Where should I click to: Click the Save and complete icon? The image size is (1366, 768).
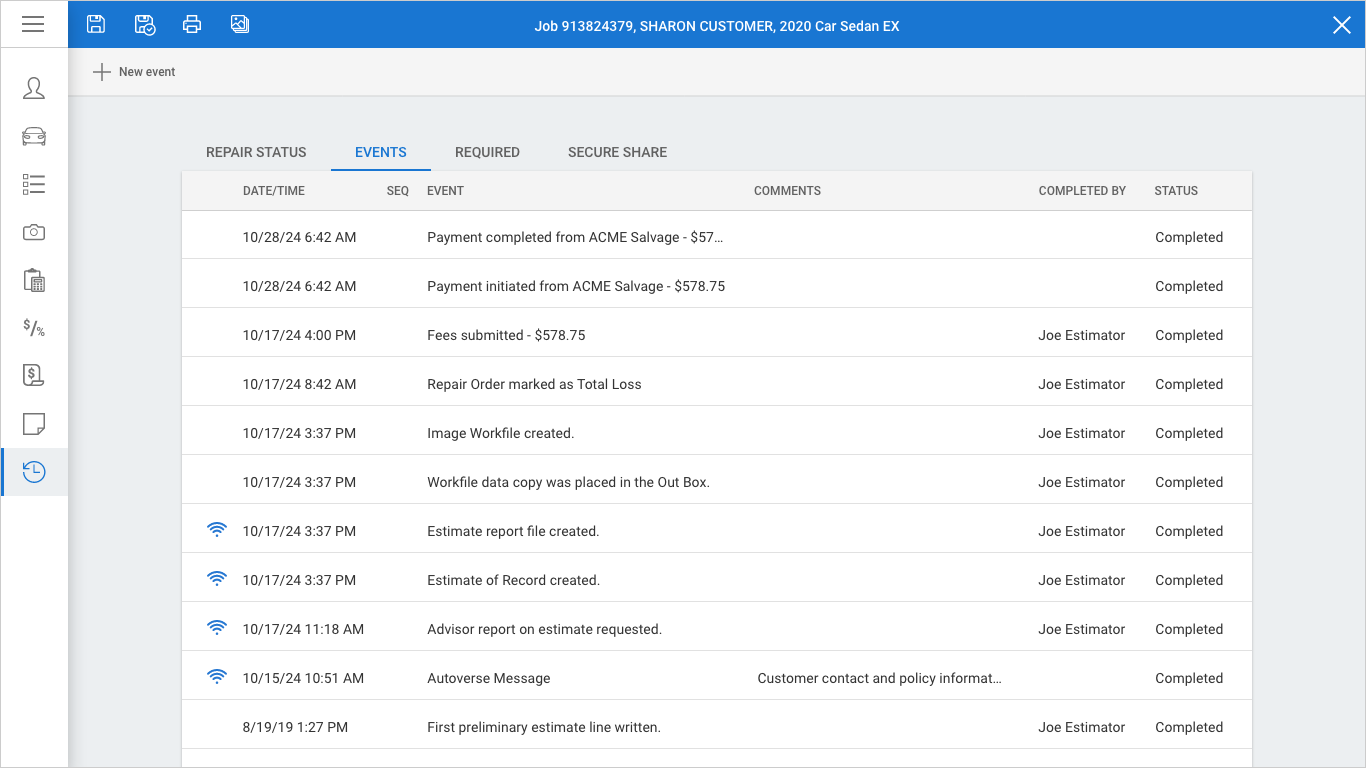click(x=144, y=24)
